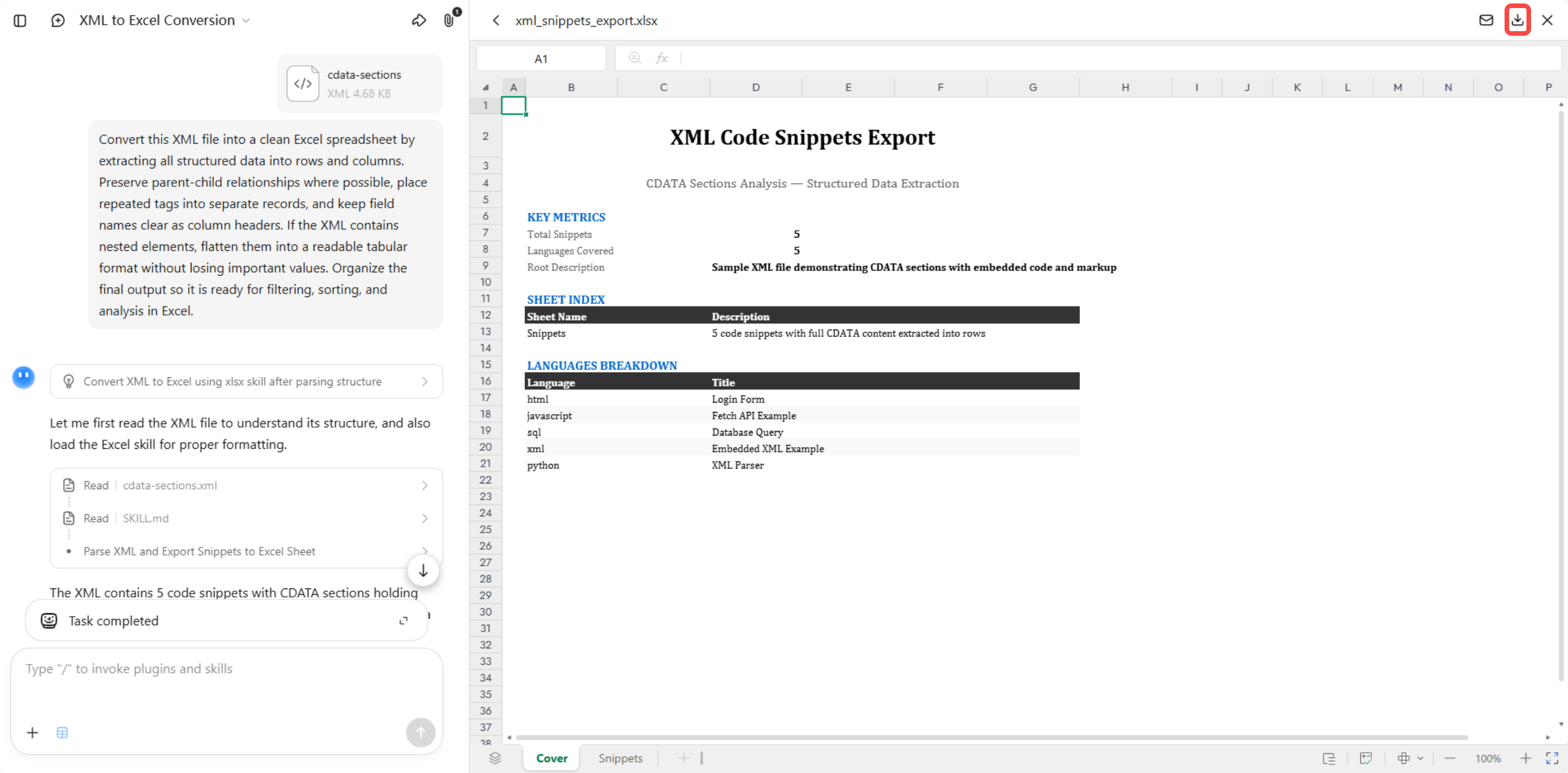Expand the Task completed panel
Screen dimensions: 1568x773
click(x=403, y=621)
